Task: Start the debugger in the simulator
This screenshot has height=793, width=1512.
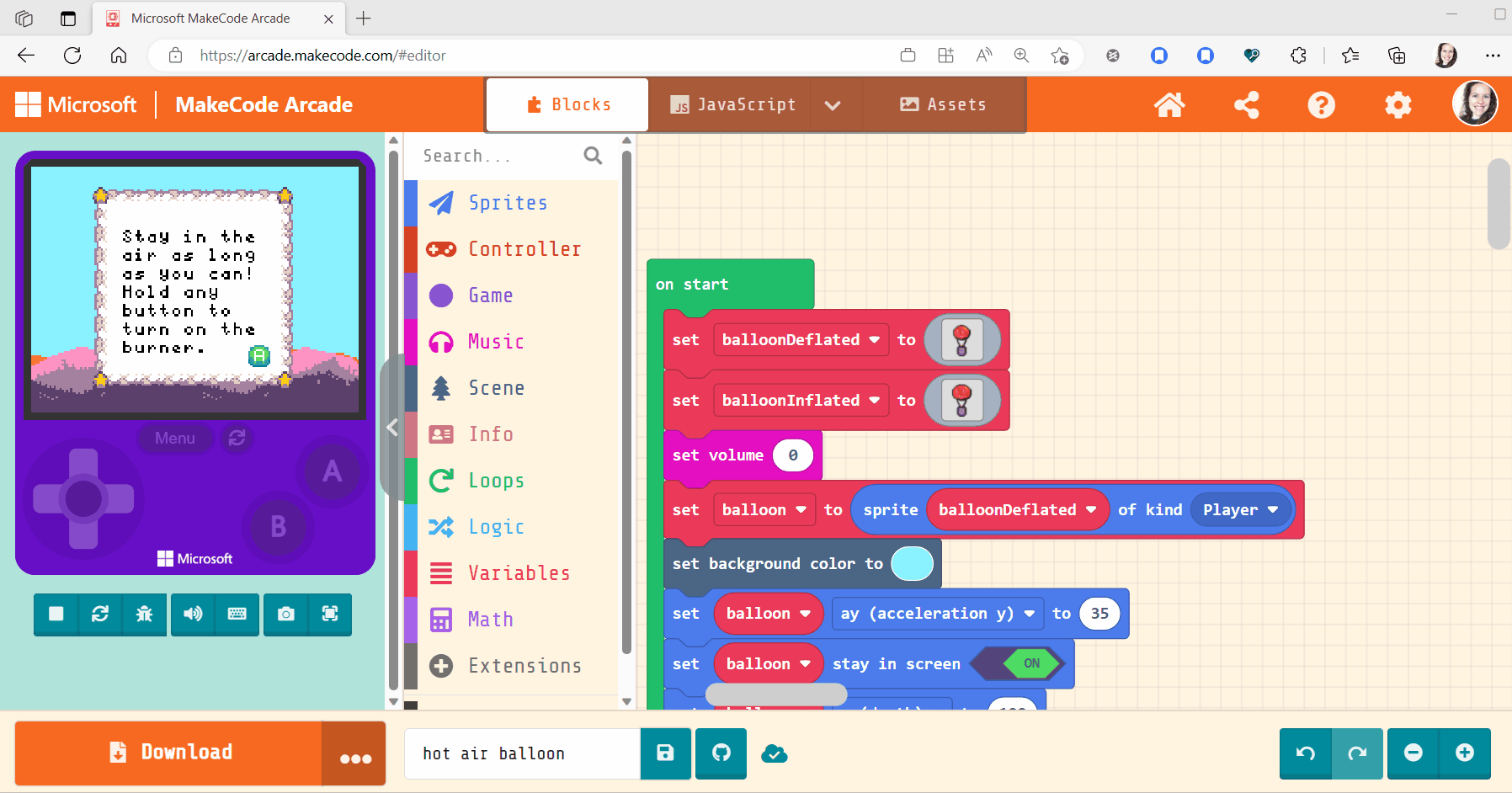Action: tap(144, 615)
